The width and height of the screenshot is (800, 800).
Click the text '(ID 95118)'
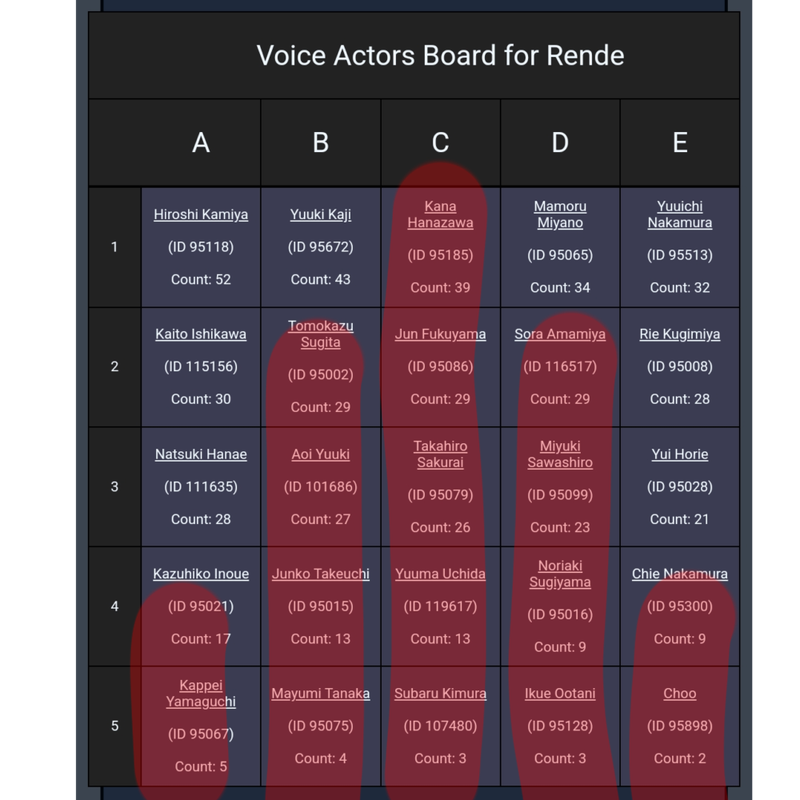tap(201, 247)
